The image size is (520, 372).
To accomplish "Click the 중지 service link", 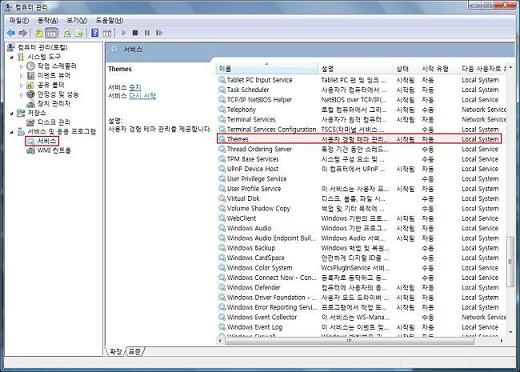I will tap(135, 87).
